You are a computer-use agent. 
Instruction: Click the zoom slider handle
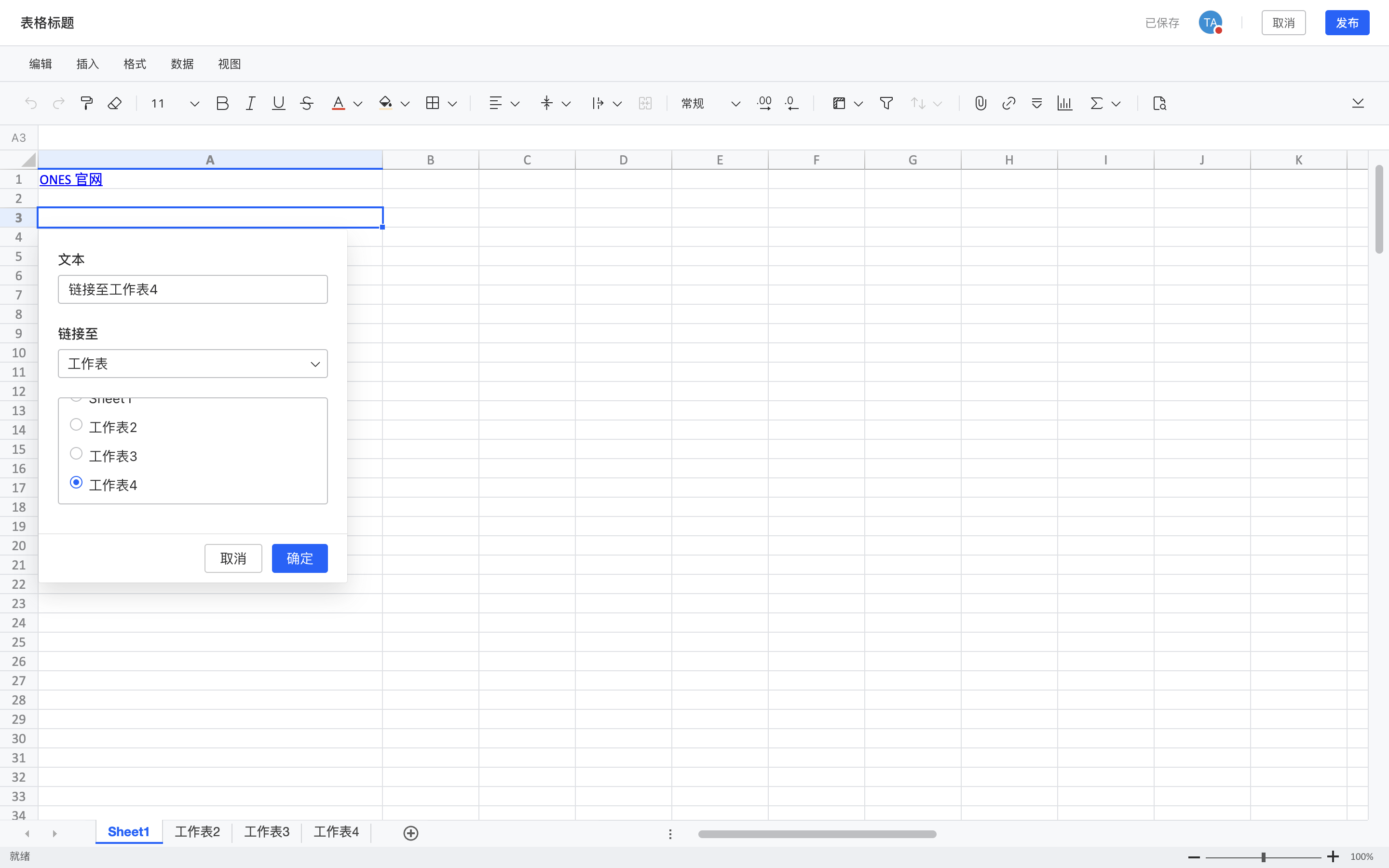tap(1263, 857)
